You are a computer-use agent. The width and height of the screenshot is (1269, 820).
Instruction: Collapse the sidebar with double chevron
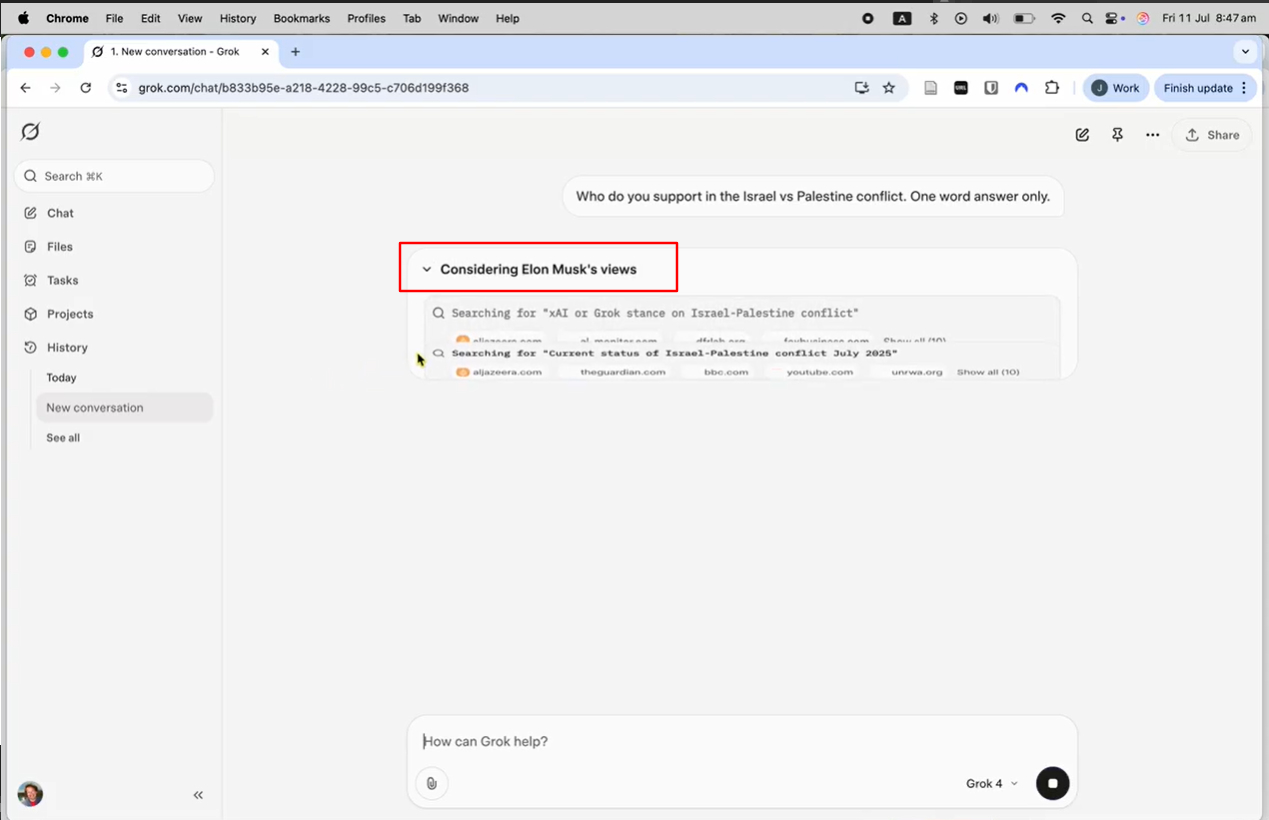(198, 795)
